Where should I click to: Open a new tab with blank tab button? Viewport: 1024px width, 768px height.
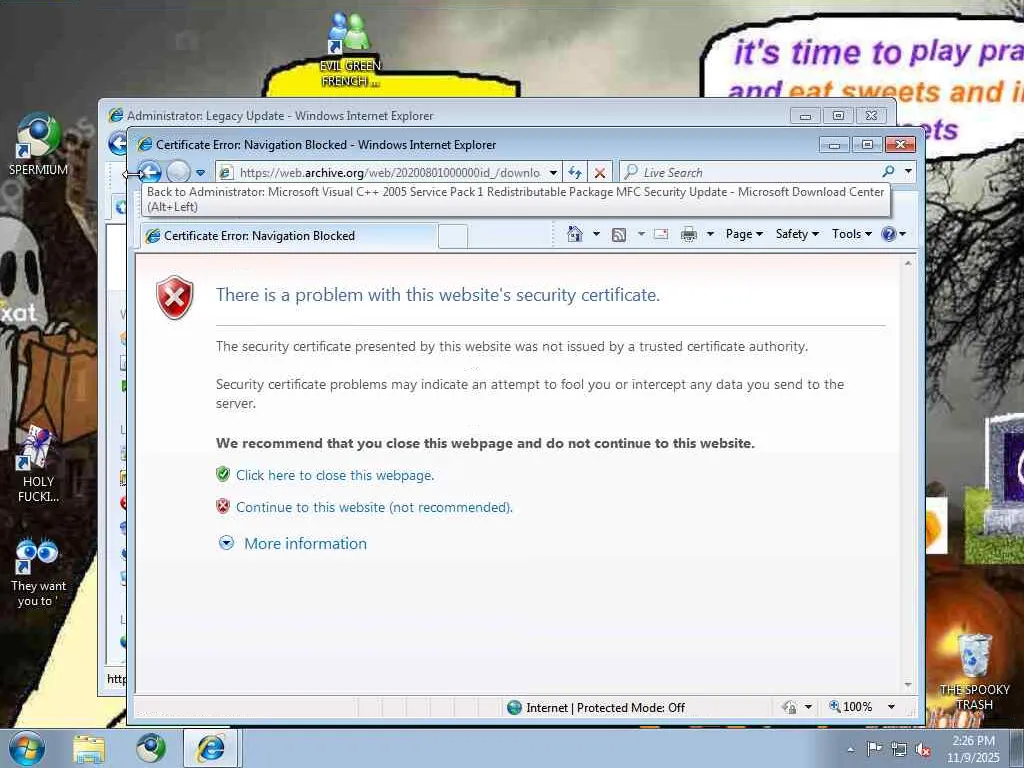coord(453,236)
